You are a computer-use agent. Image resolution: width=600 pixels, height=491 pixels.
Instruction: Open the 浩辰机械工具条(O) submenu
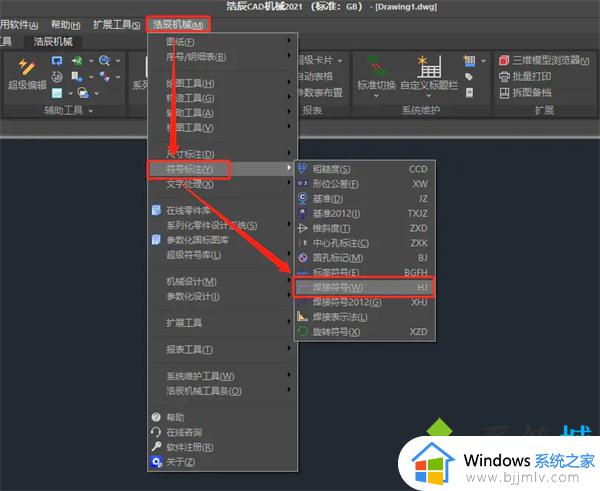pyautogui.click(x=222, y=391)
